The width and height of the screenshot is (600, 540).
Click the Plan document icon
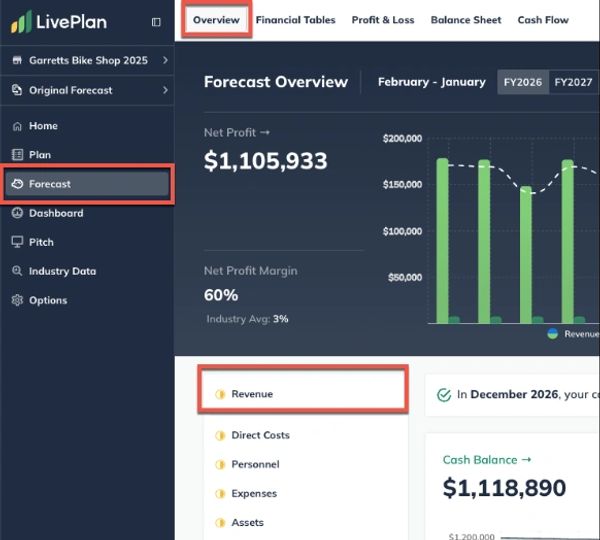(17, 155)
